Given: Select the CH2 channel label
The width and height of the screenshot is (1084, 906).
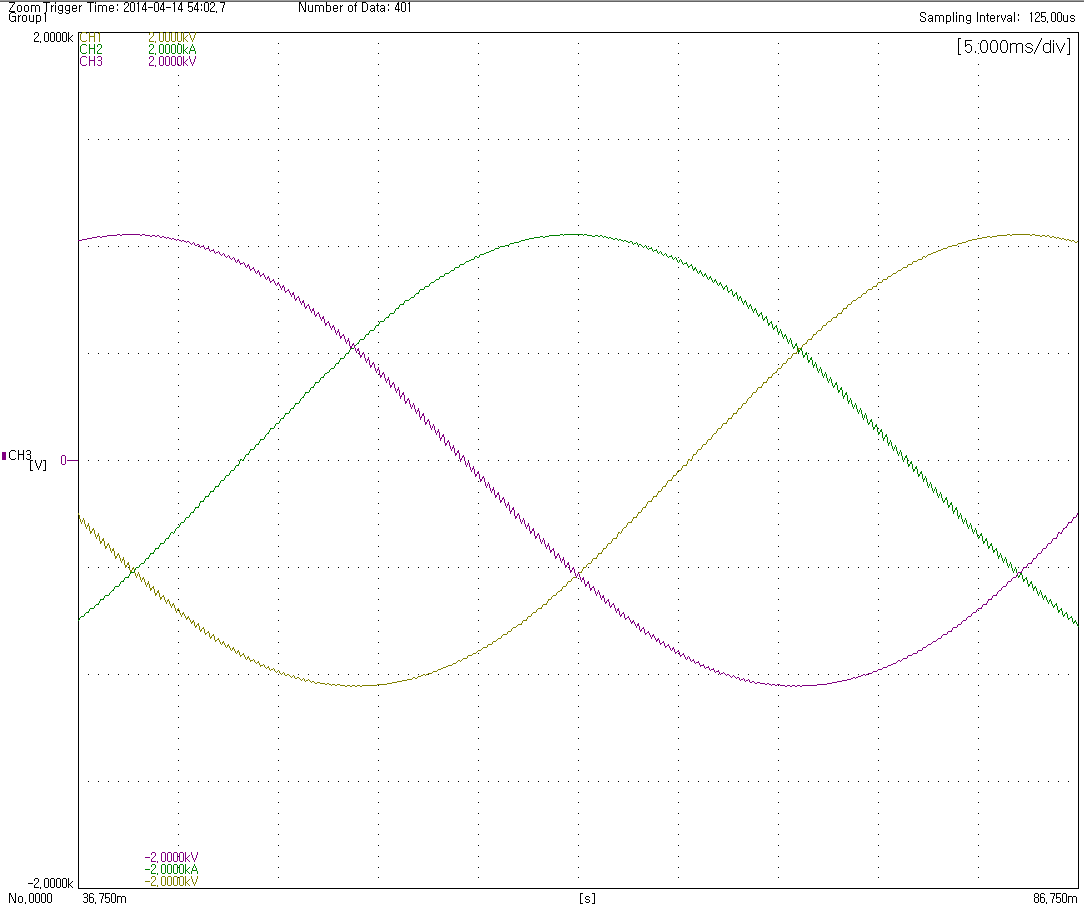Looking at the screenshot, I should [90, 49].
